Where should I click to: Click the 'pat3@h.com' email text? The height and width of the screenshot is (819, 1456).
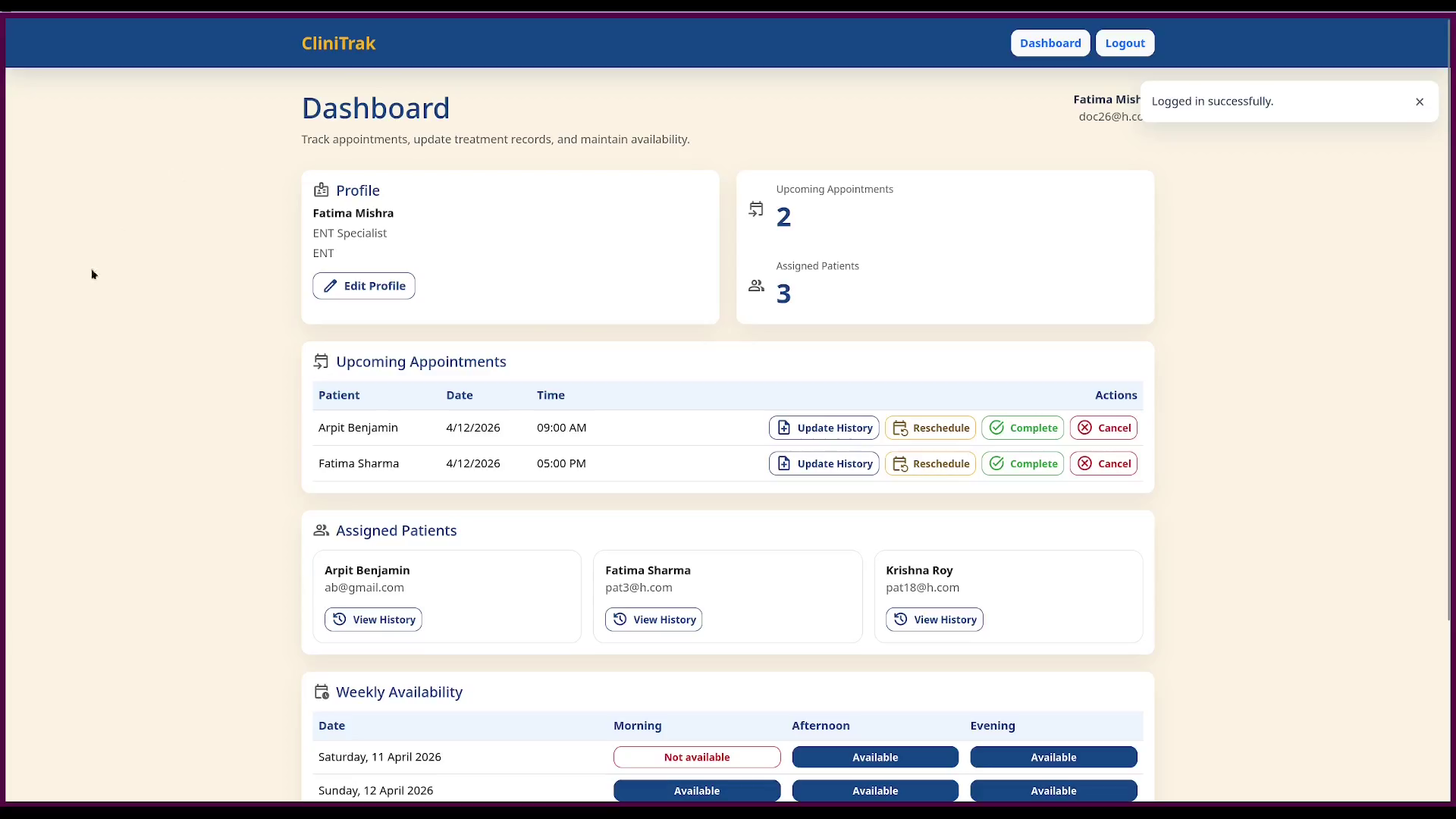(x=639, y=588)
